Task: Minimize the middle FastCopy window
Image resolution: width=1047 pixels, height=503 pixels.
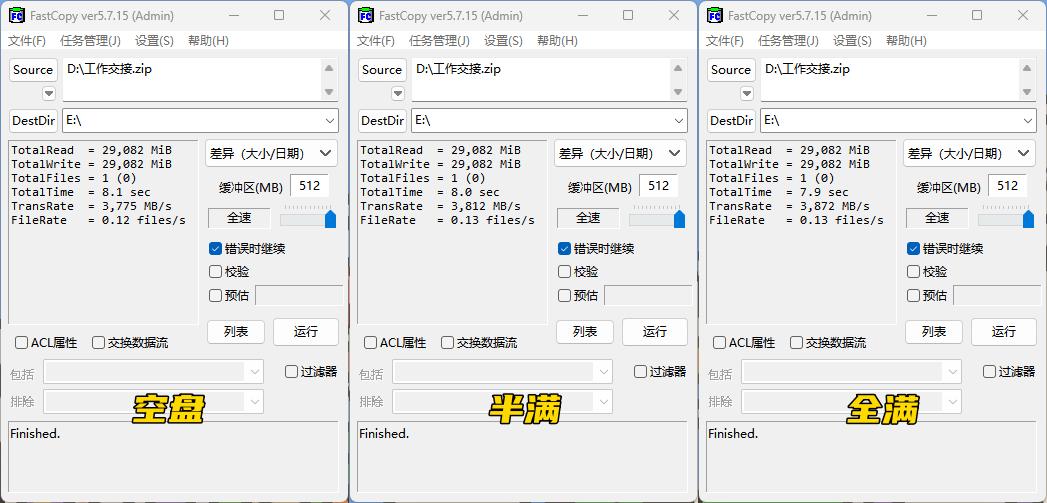Action: (582, 15)
